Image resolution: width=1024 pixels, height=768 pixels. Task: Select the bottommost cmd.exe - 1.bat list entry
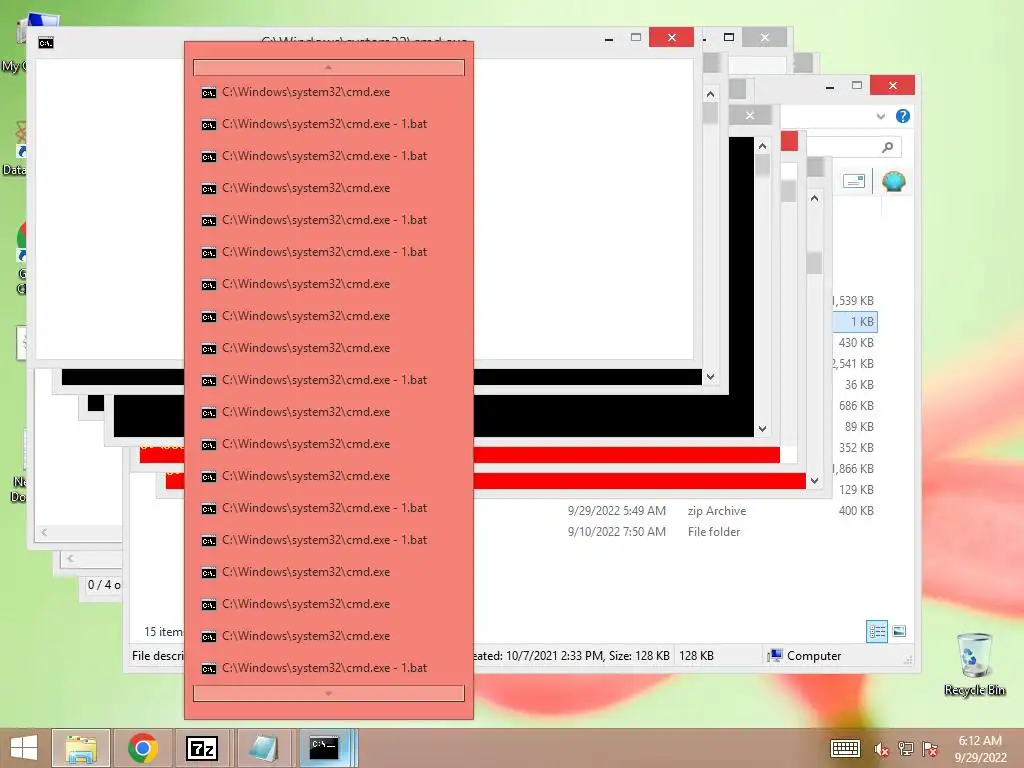[x=329, y=668]
